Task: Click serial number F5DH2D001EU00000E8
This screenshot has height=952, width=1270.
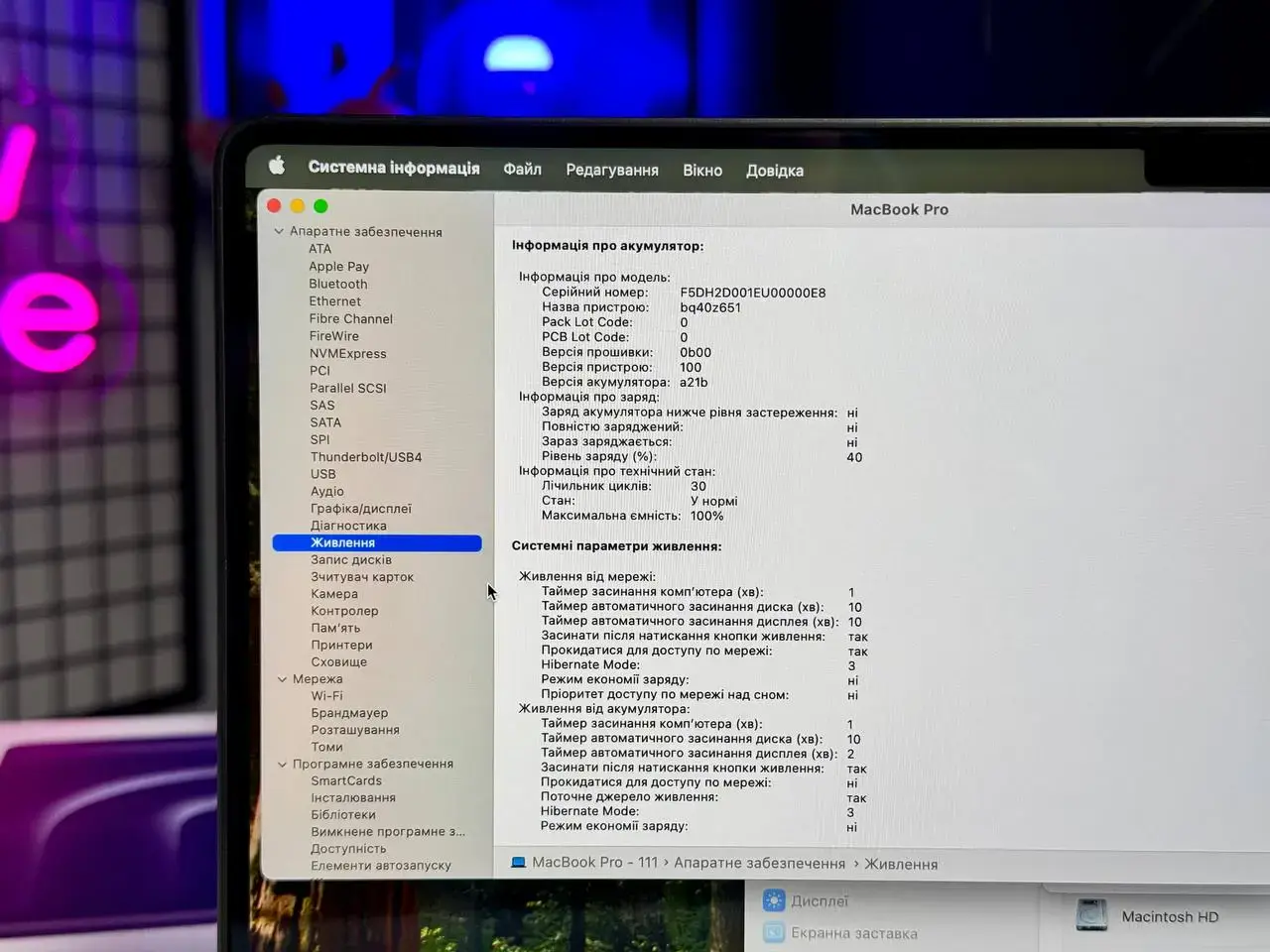Action: point(753,293)
